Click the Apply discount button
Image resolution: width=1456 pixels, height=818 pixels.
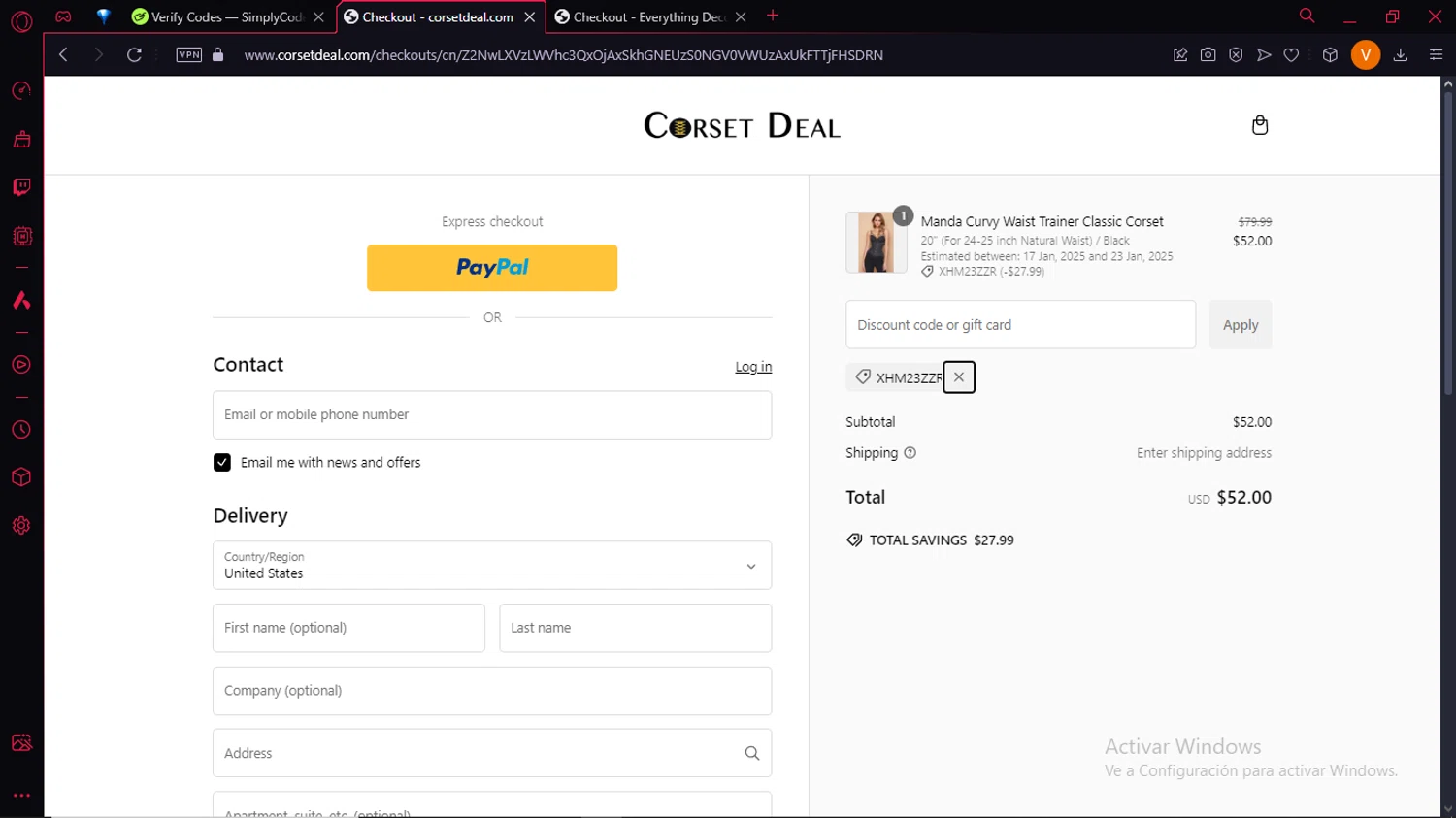[1241, 325]
